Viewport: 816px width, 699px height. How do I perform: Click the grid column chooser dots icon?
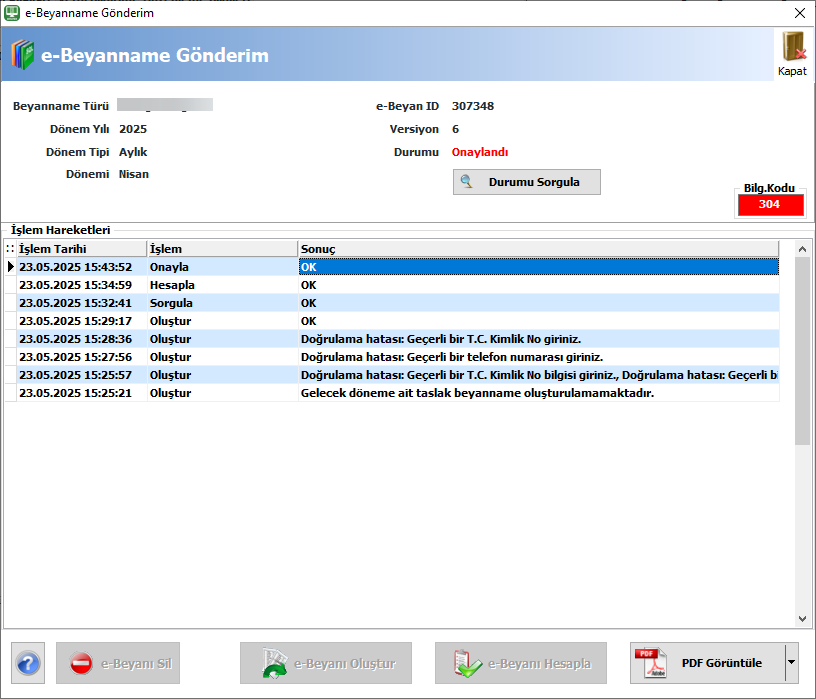10,249
